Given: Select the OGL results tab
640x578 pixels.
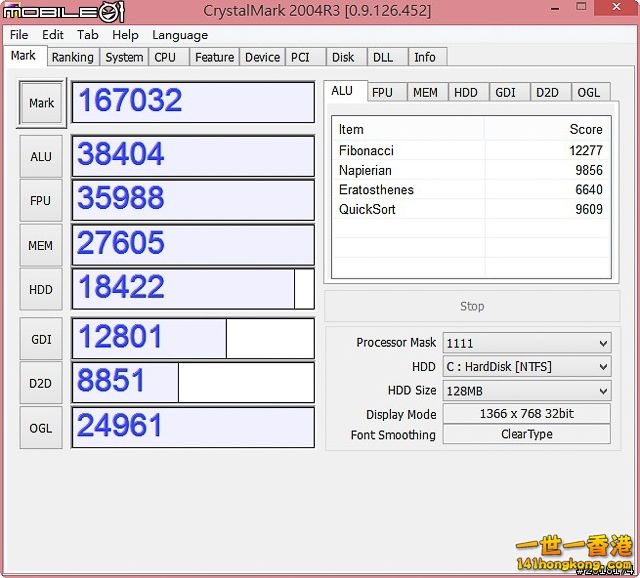Looking at the screenshot, I should pos(589,92).
